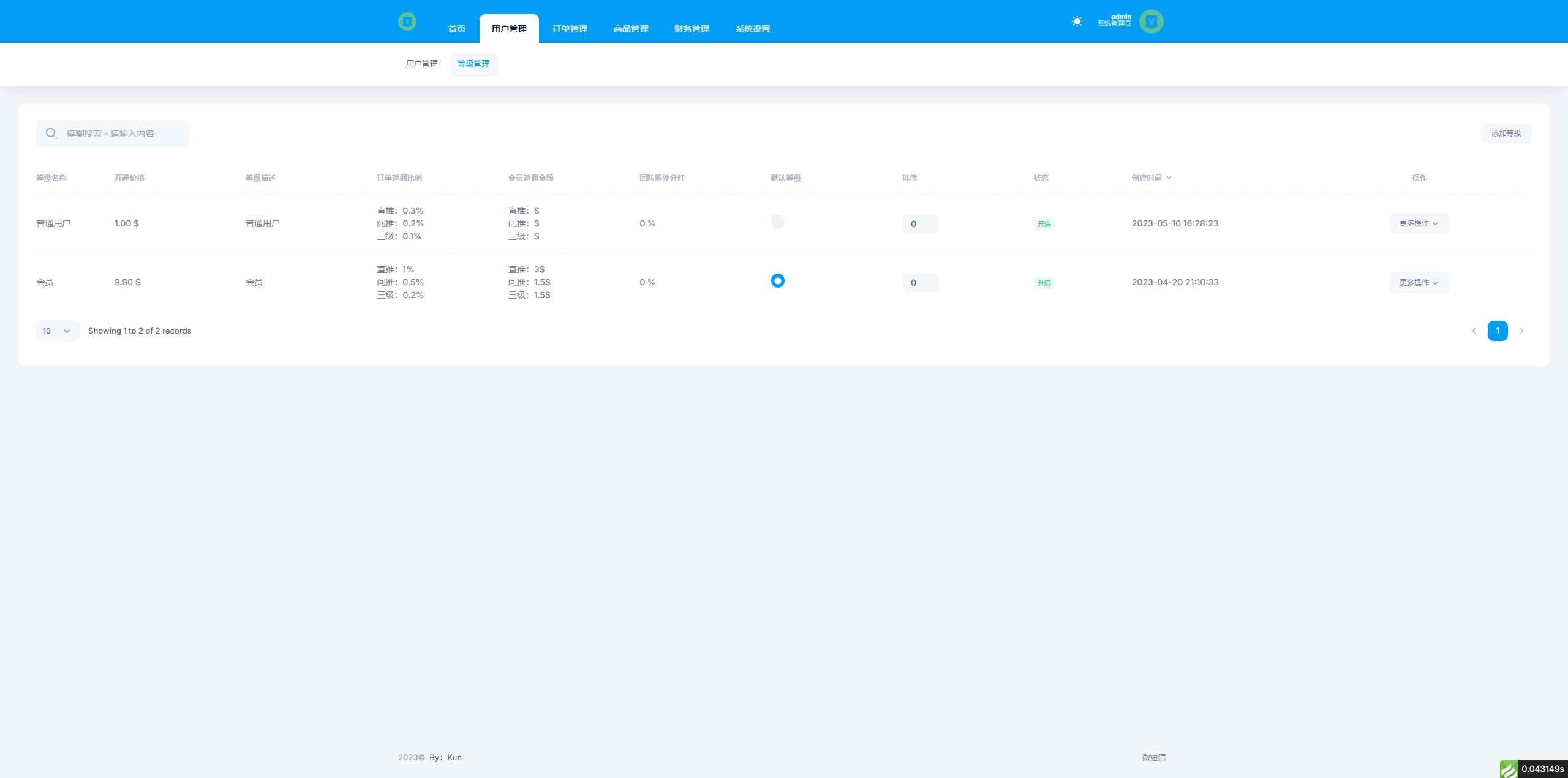
Task: Switch to 用户管理 sub-tab
Action: (421, 64)
